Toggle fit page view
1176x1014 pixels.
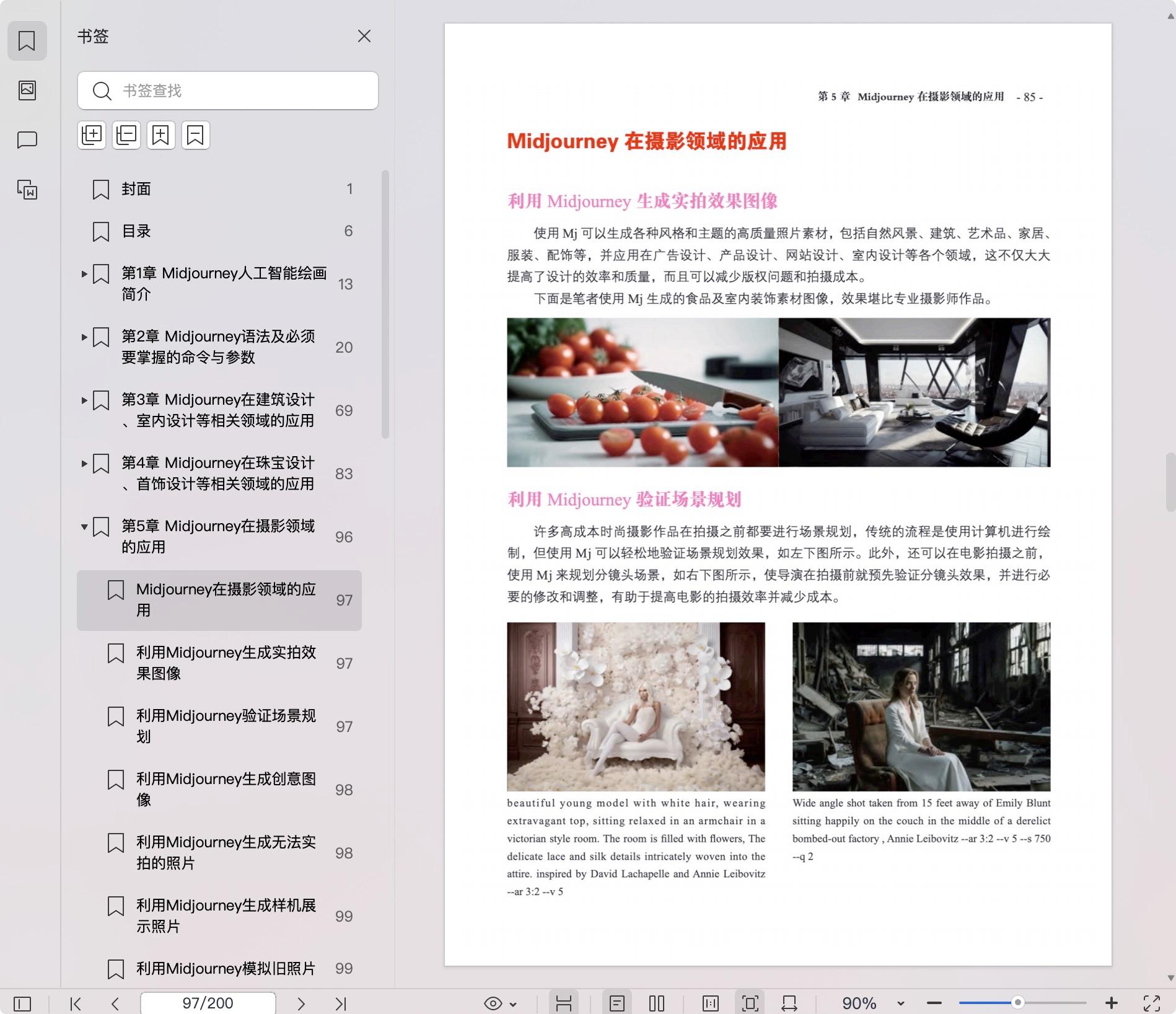click(x=750, y=1003)
